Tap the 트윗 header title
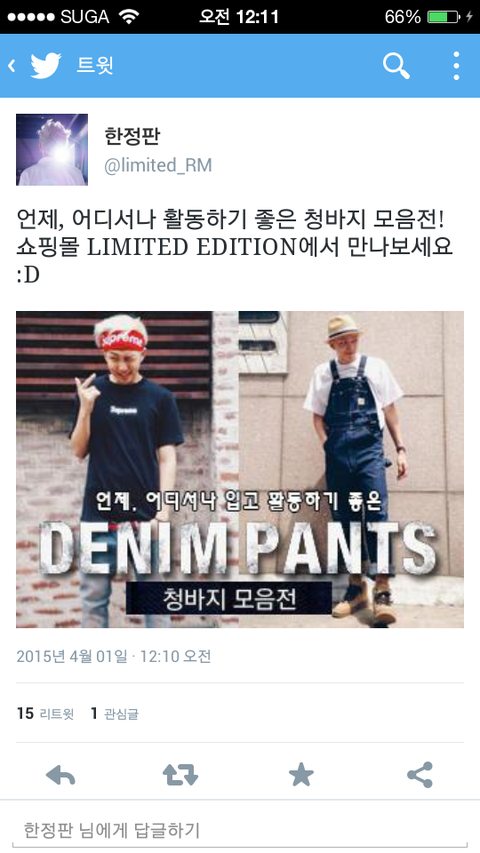The image size is (480, 853). tap(95, 66)
